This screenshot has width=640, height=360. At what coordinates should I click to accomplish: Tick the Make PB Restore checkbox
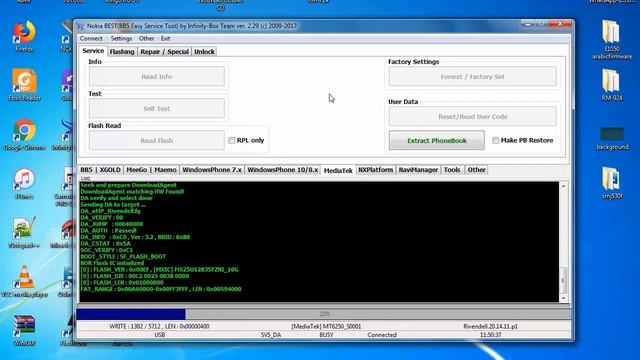tap(496, 140)
